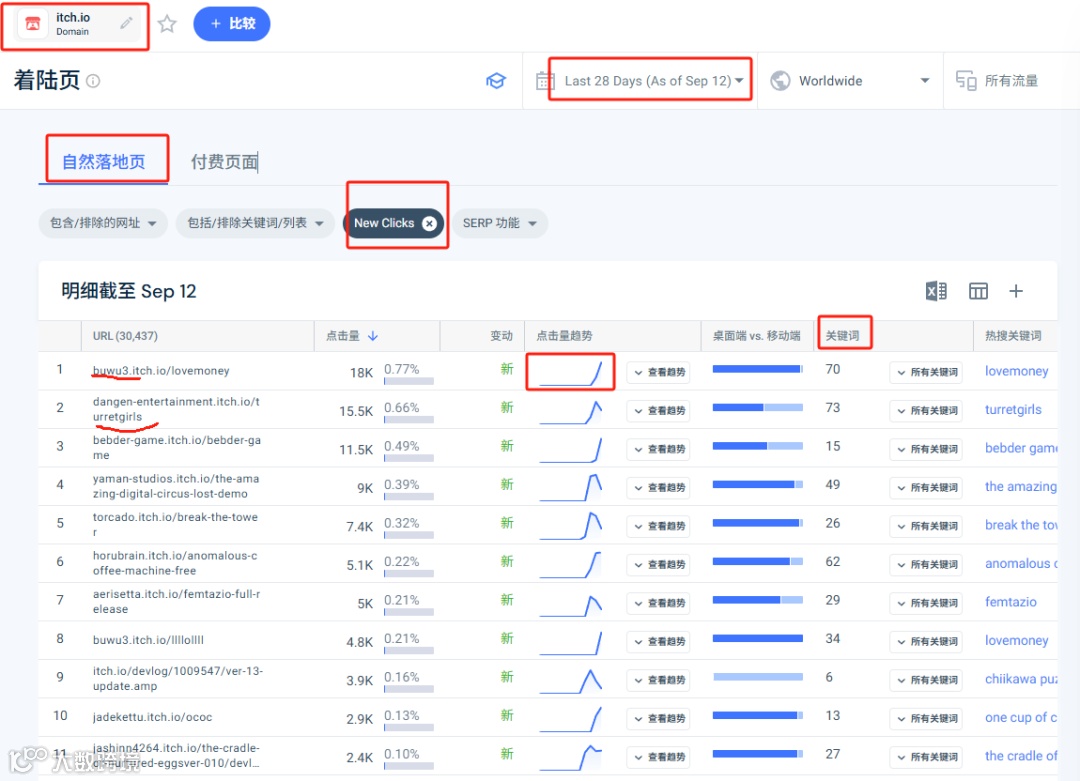Click the 热搜关键词 column header
Viewport: 1080px width, 781px height.
pos(1013,336)
